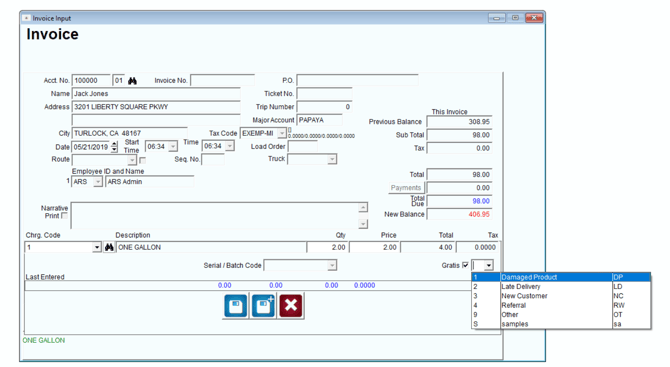Open the Invoice Input window system menu icon
This screenshot has width=670, height=367.
click(x=26, y=18)
